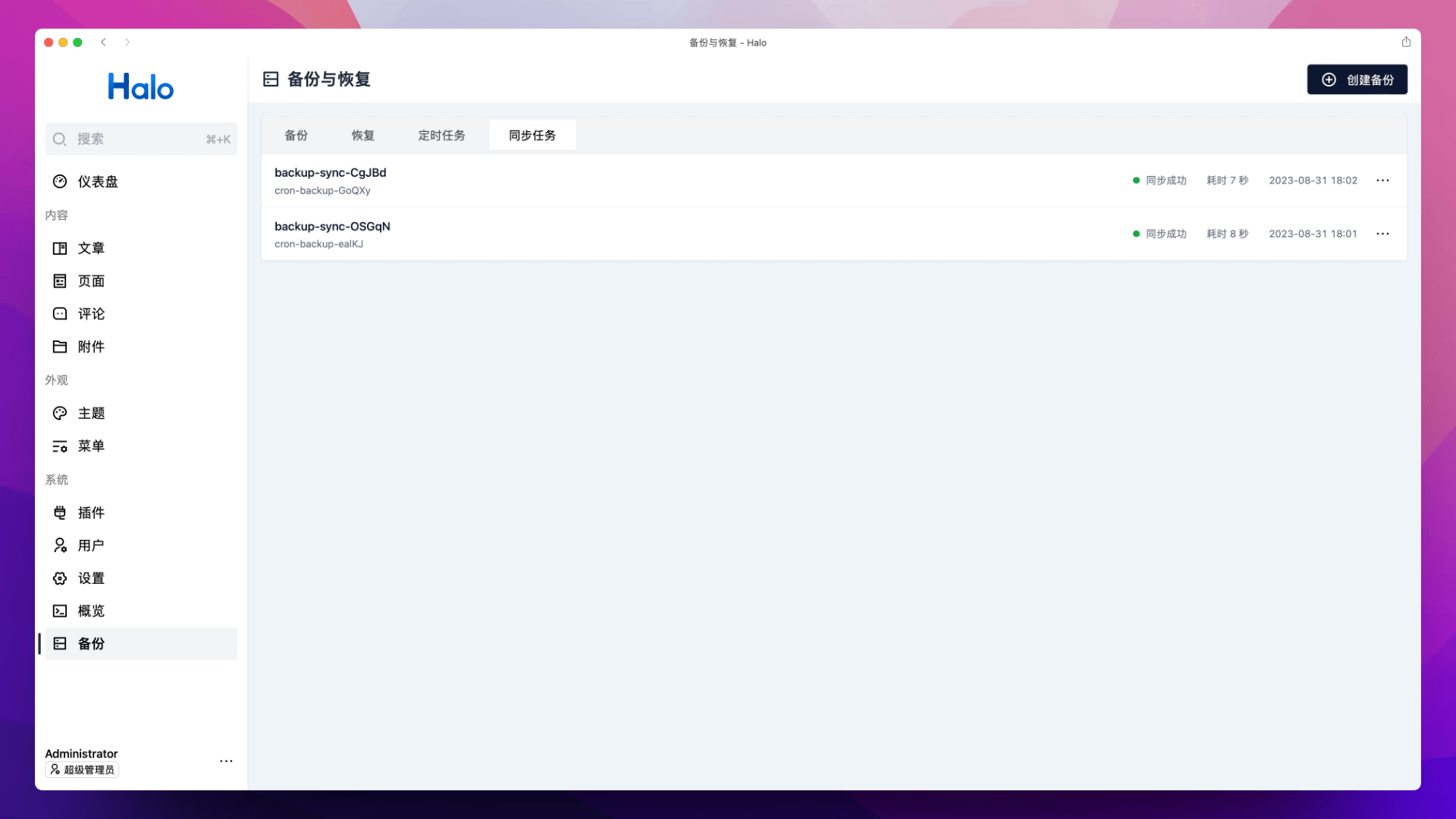
Task: Click the search magnifier icon
Action: tap(59, 139)
